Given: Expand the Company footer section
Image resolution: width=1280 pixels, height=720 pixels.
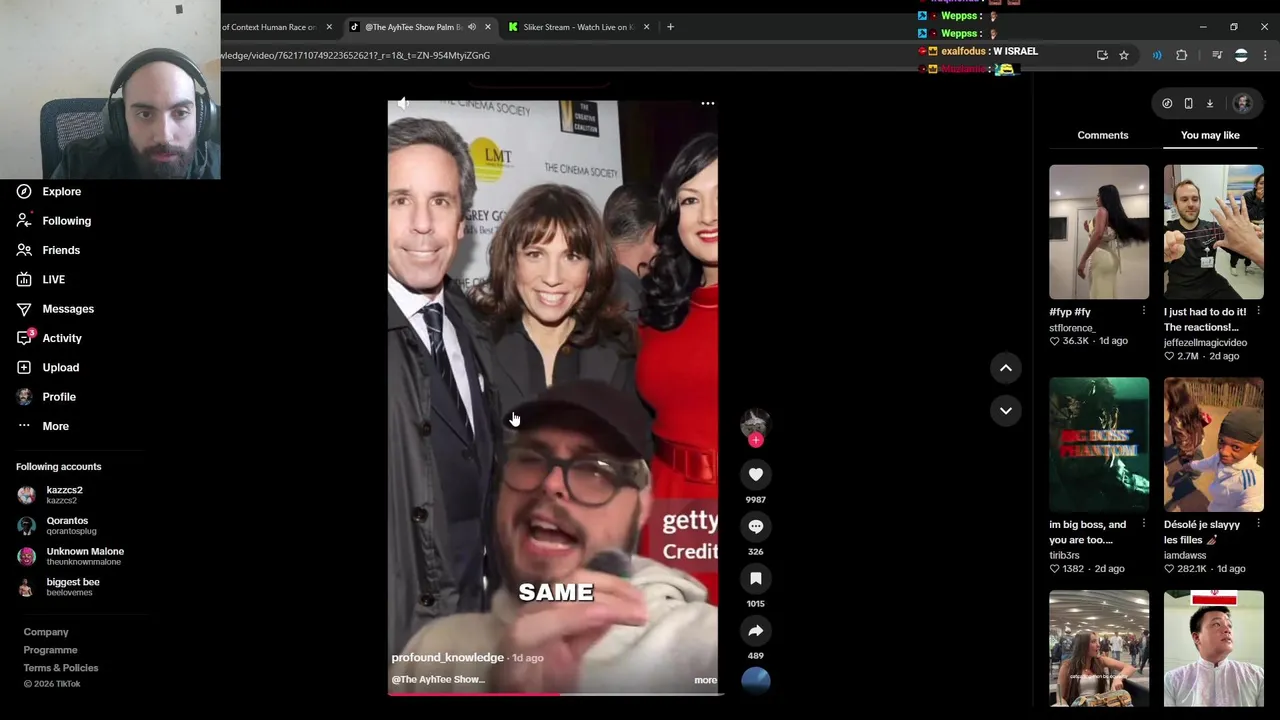Looking at the screenshot, I should (x=46, y=632).
